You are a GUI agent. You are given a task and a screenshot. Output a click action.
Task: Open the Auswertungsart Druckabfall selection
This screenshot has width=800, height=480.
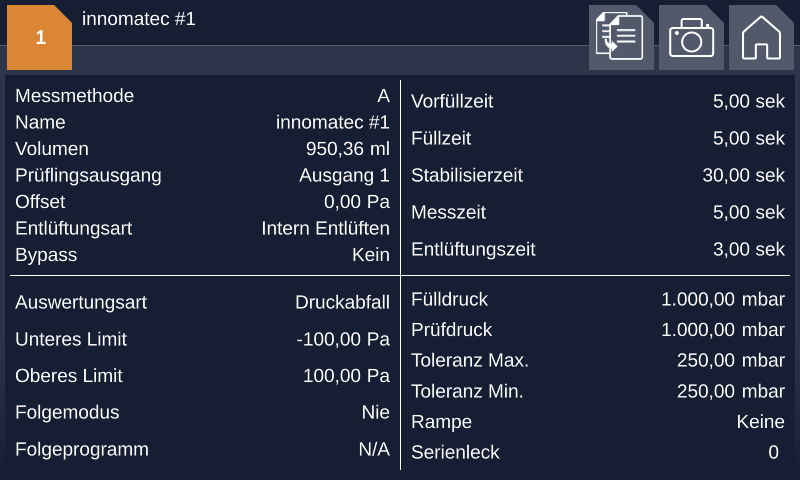click(x=342, y=302)
